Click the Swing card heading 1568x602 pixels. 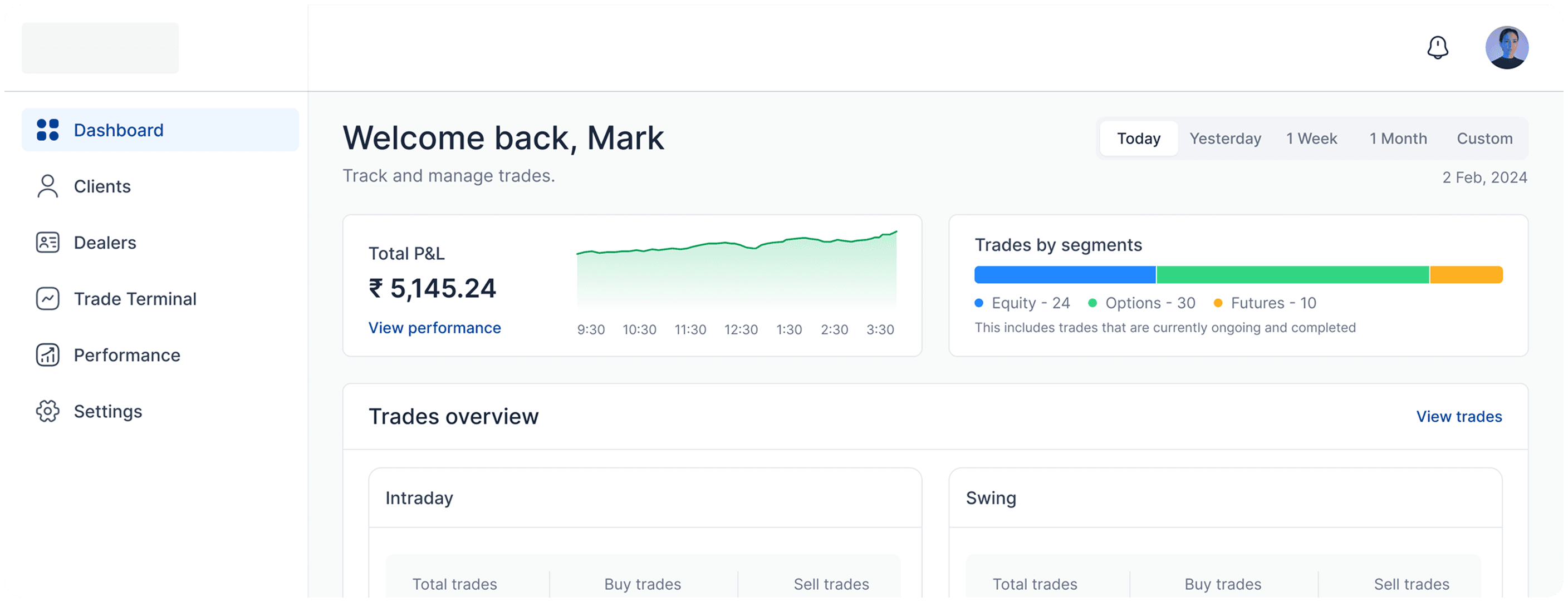991,498
